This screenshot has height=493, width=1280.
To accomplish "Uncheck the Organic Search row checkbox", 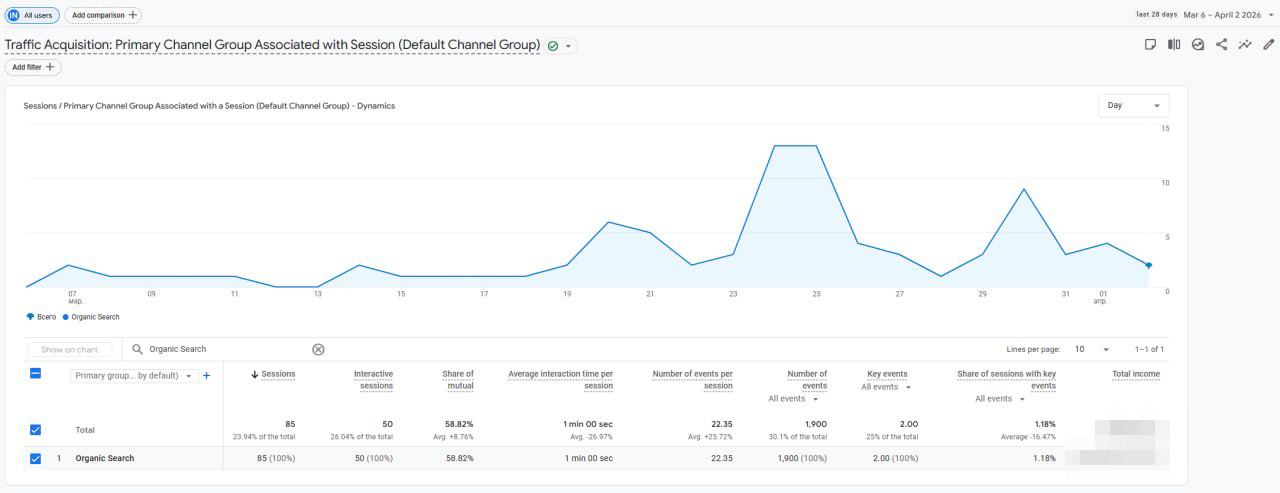I will tap(35, 459).
